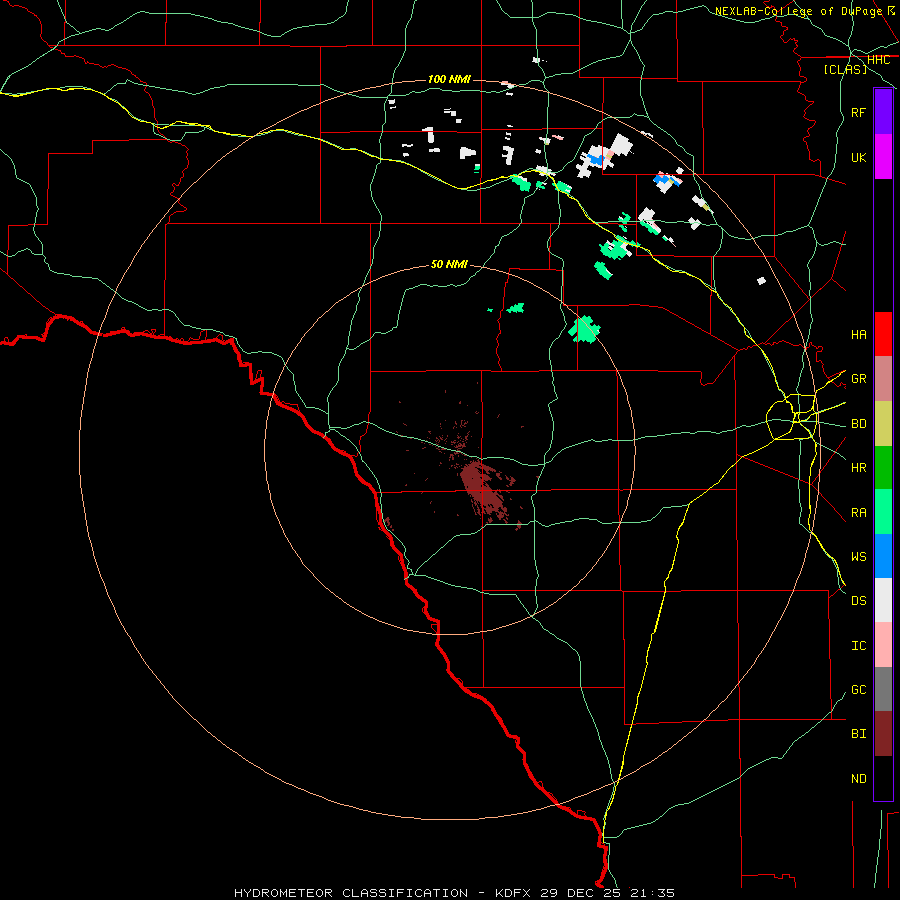Click the ND black legend swatch

pos(883,778)
